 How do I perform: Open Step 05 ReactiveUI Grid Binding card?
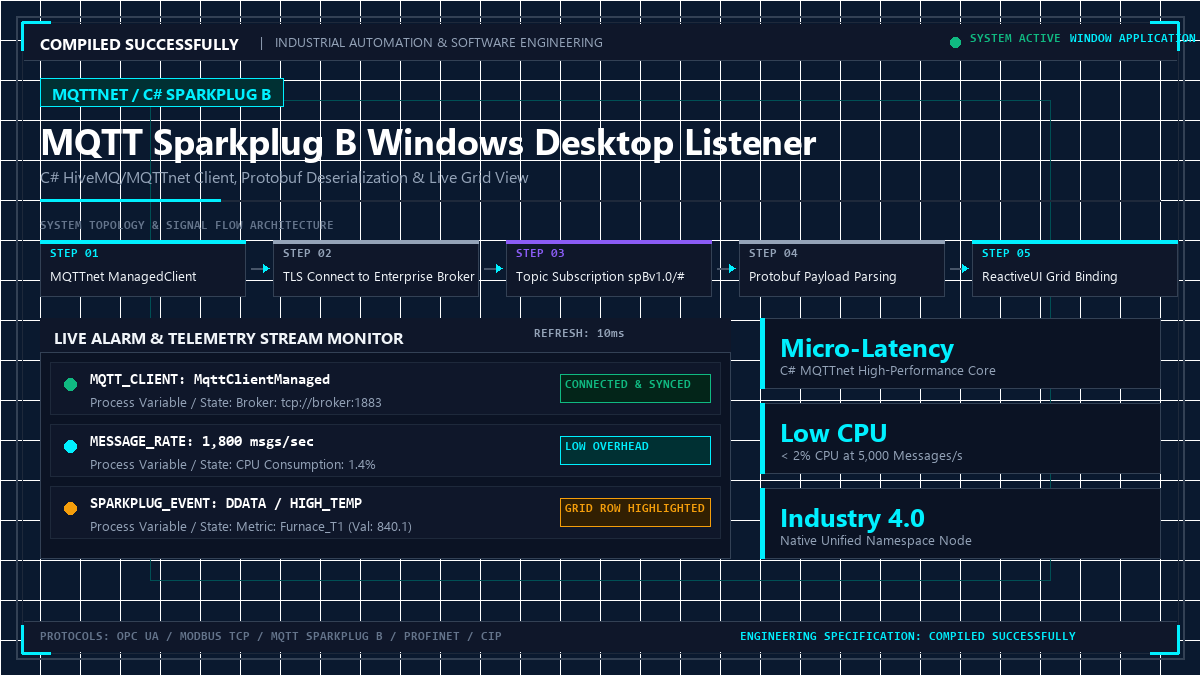coord(1075,268)
